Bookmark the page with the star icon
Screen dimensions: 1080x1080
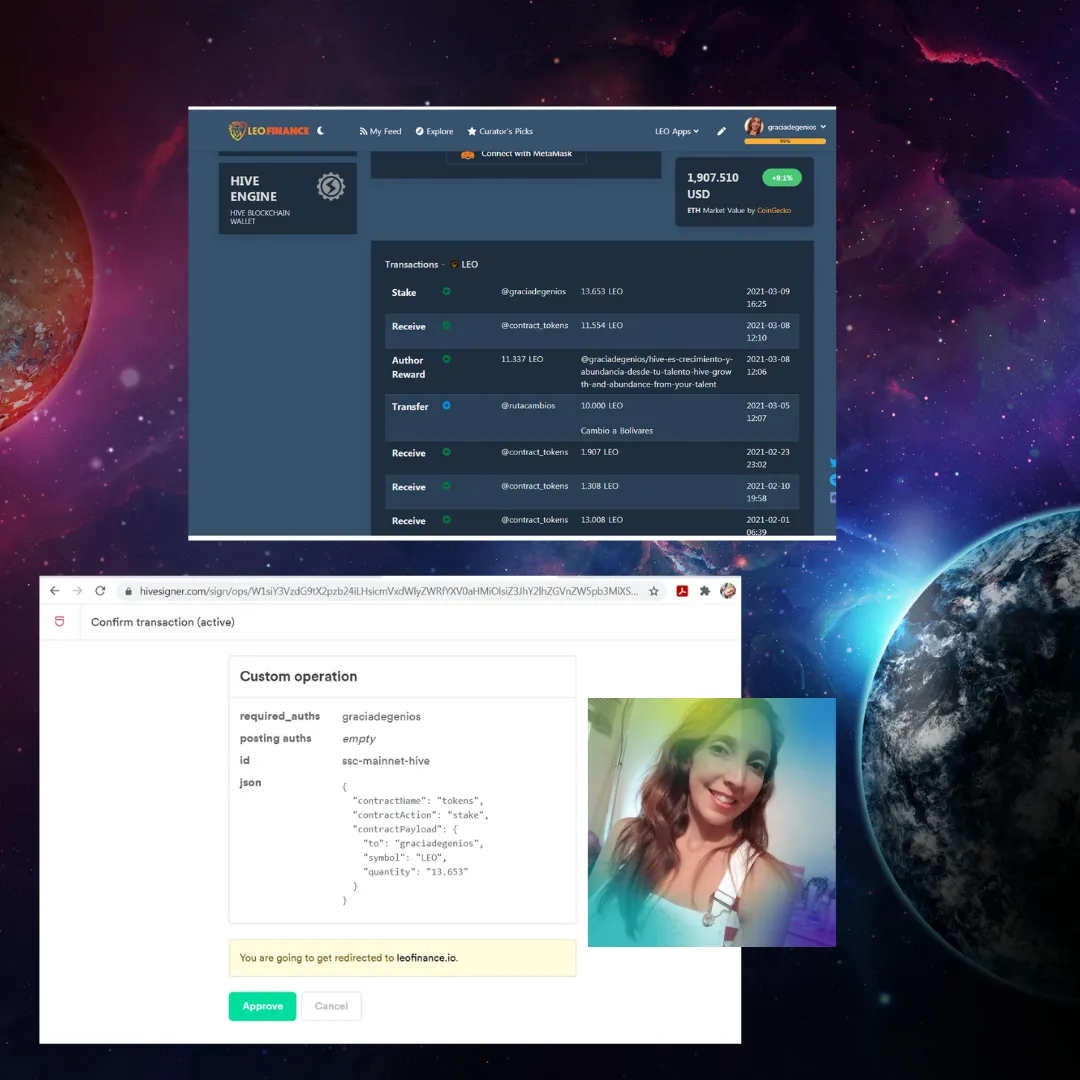pos(654,591)
